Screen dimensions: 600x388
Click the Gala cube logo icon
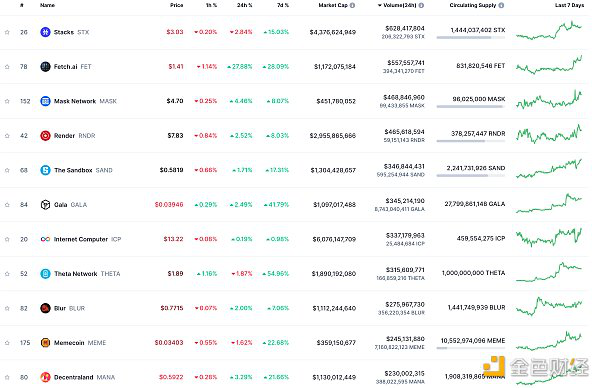tap(45, 205)
